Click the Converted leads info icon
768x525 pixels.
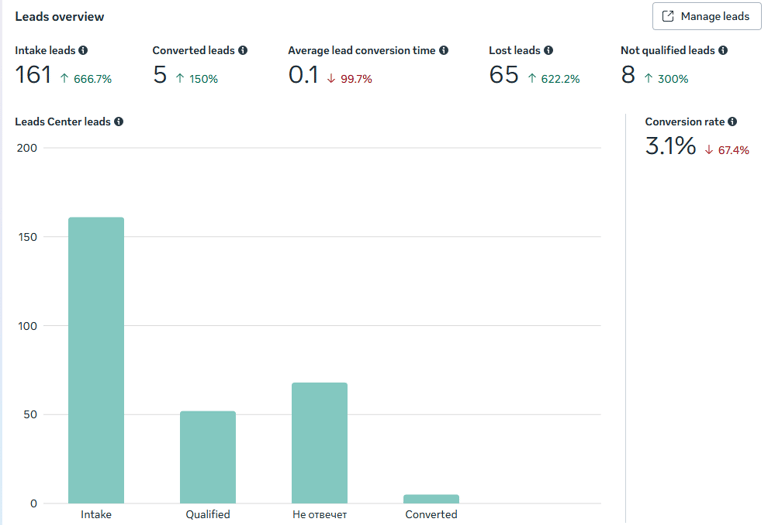coord(243,50)
